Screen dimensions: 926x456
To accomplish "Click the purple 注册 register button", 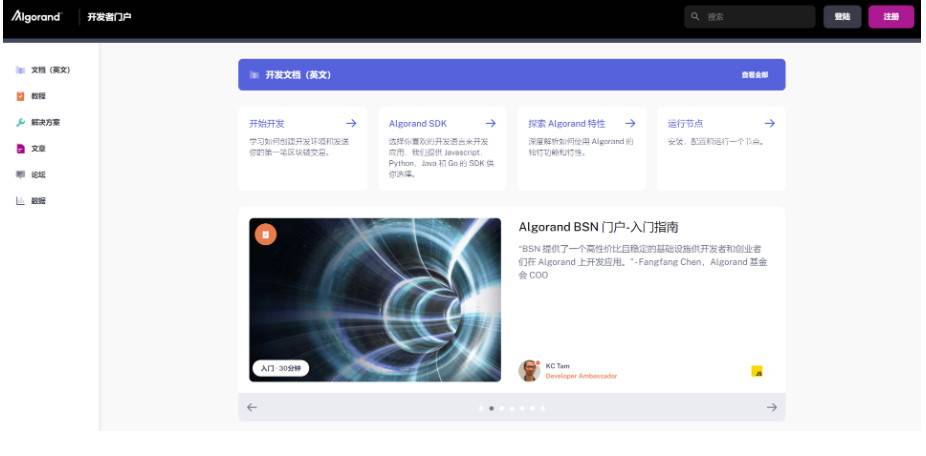I will point(891,17).
